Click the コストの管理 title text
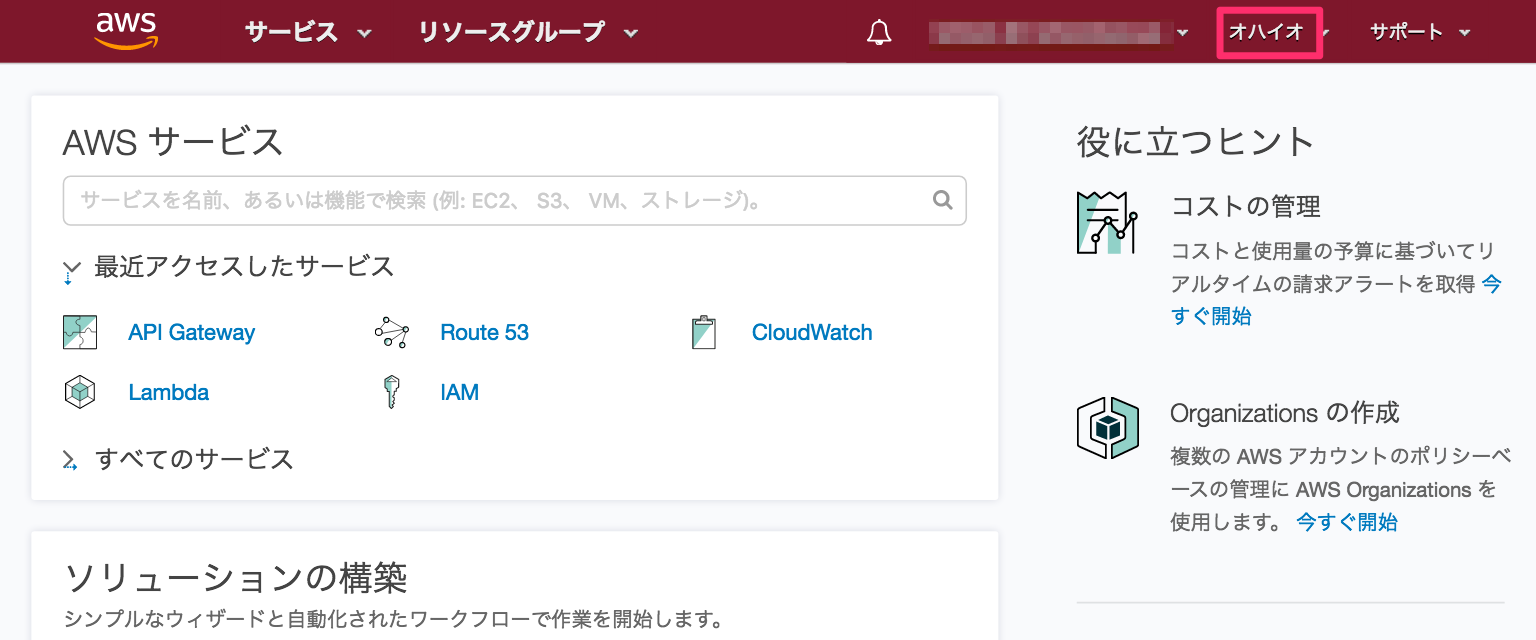Image resolution: width=1536 pixels, height=640 pixels. coord(1246,207)
